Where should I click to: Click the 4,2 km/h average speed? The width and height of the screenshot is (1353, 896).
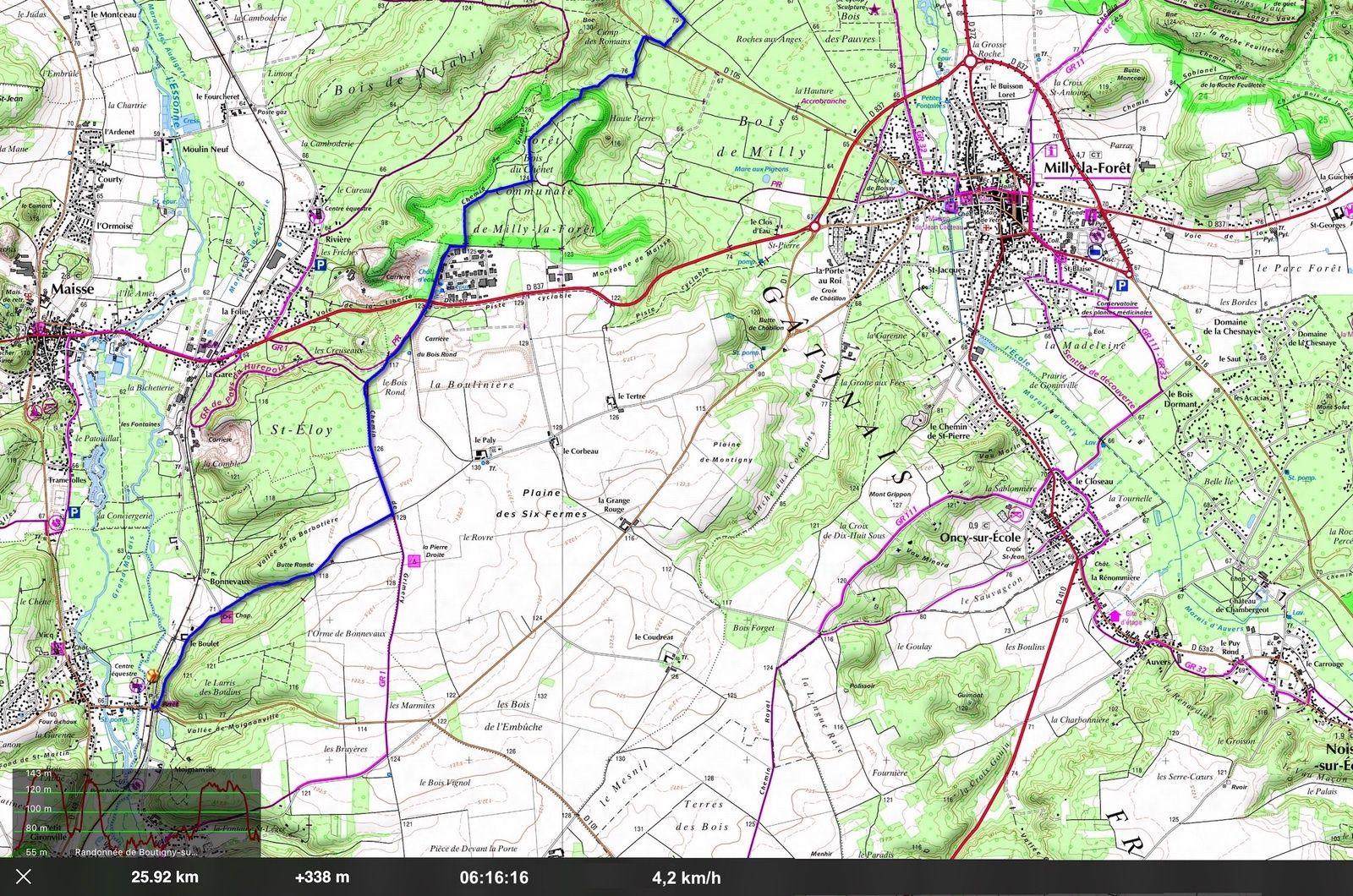pos(686,877)
